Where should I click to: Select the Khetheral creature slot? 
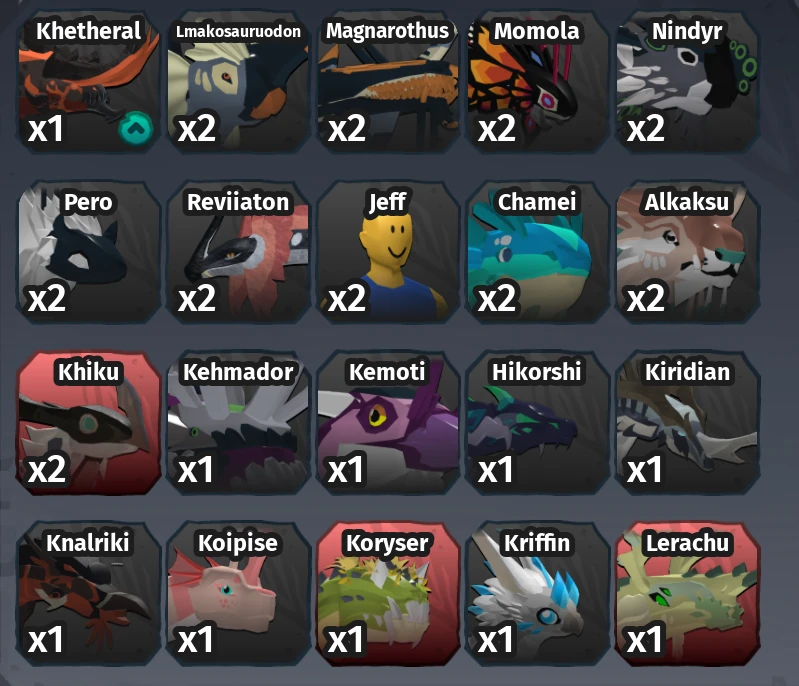[88, 82]
